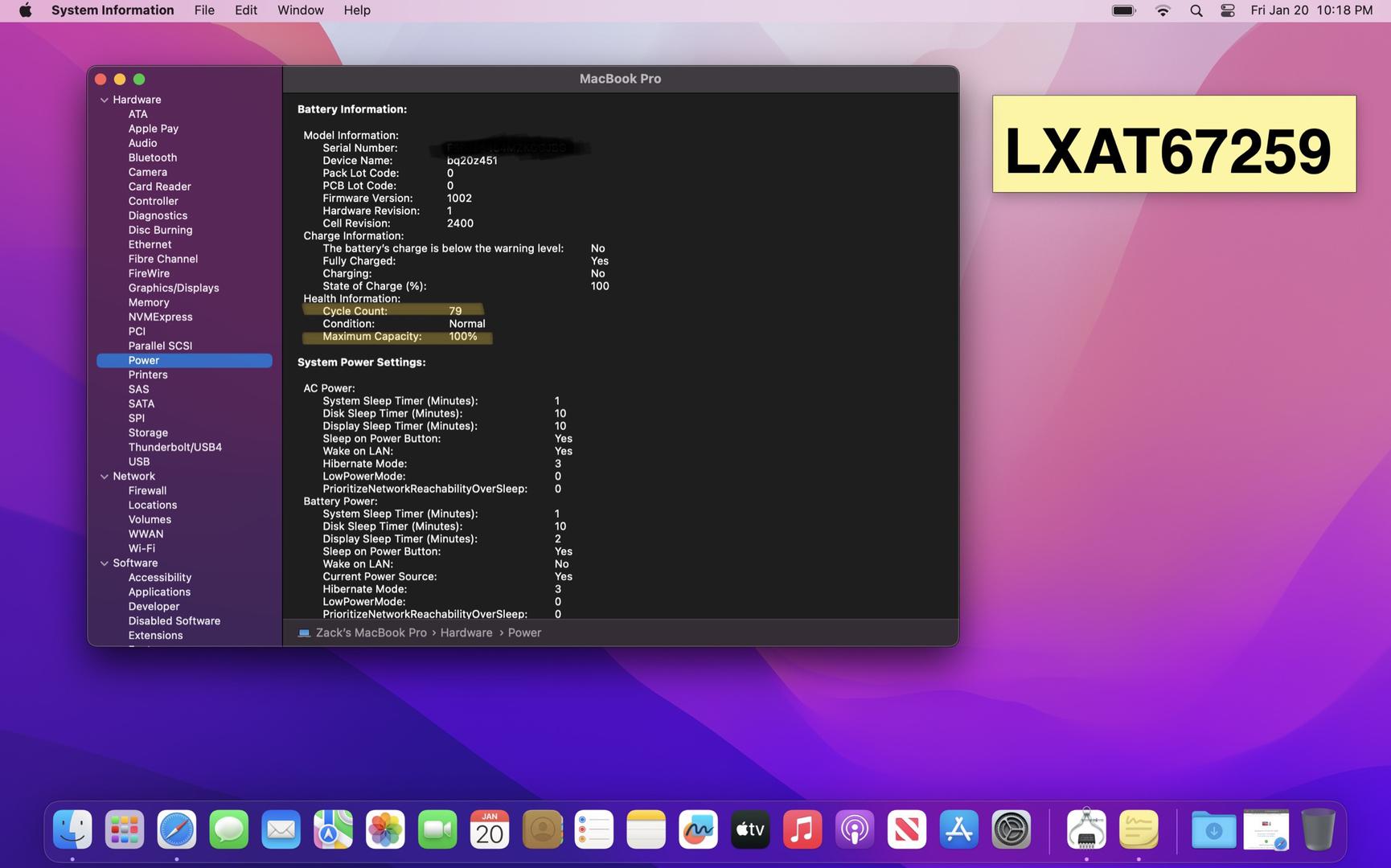Open Finder from the Dock
The width and height of the screenshot is (1391, 868).
coord(72,829)
